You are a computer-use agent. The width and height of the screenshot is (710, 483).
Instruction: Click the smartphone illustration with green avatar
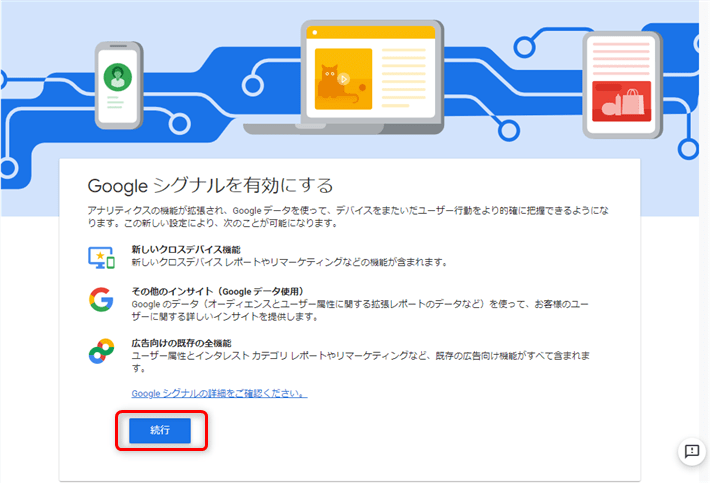click(119, 85)
